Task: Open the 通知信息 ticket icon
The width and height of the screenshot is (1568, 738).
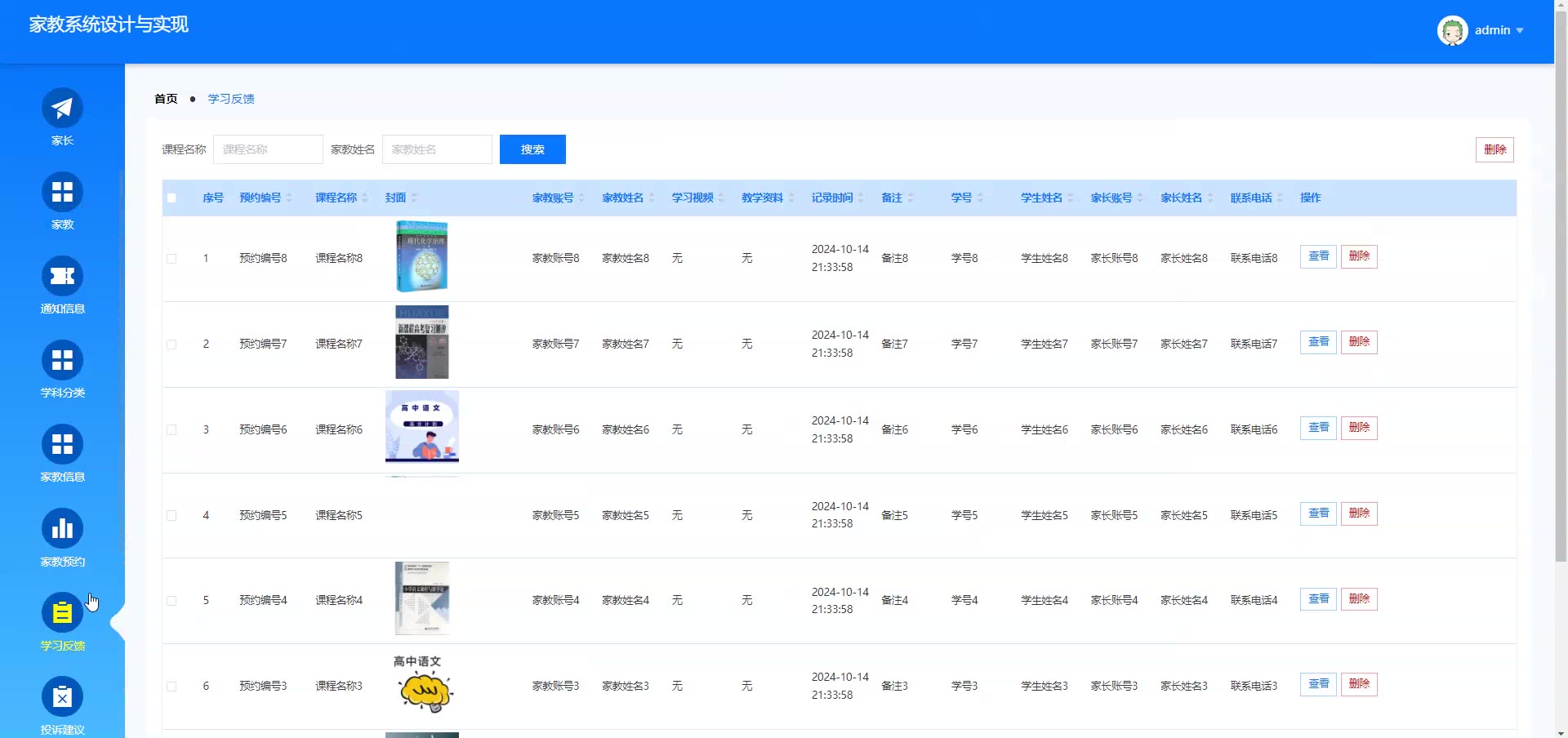Action: (x=62, y=277)
